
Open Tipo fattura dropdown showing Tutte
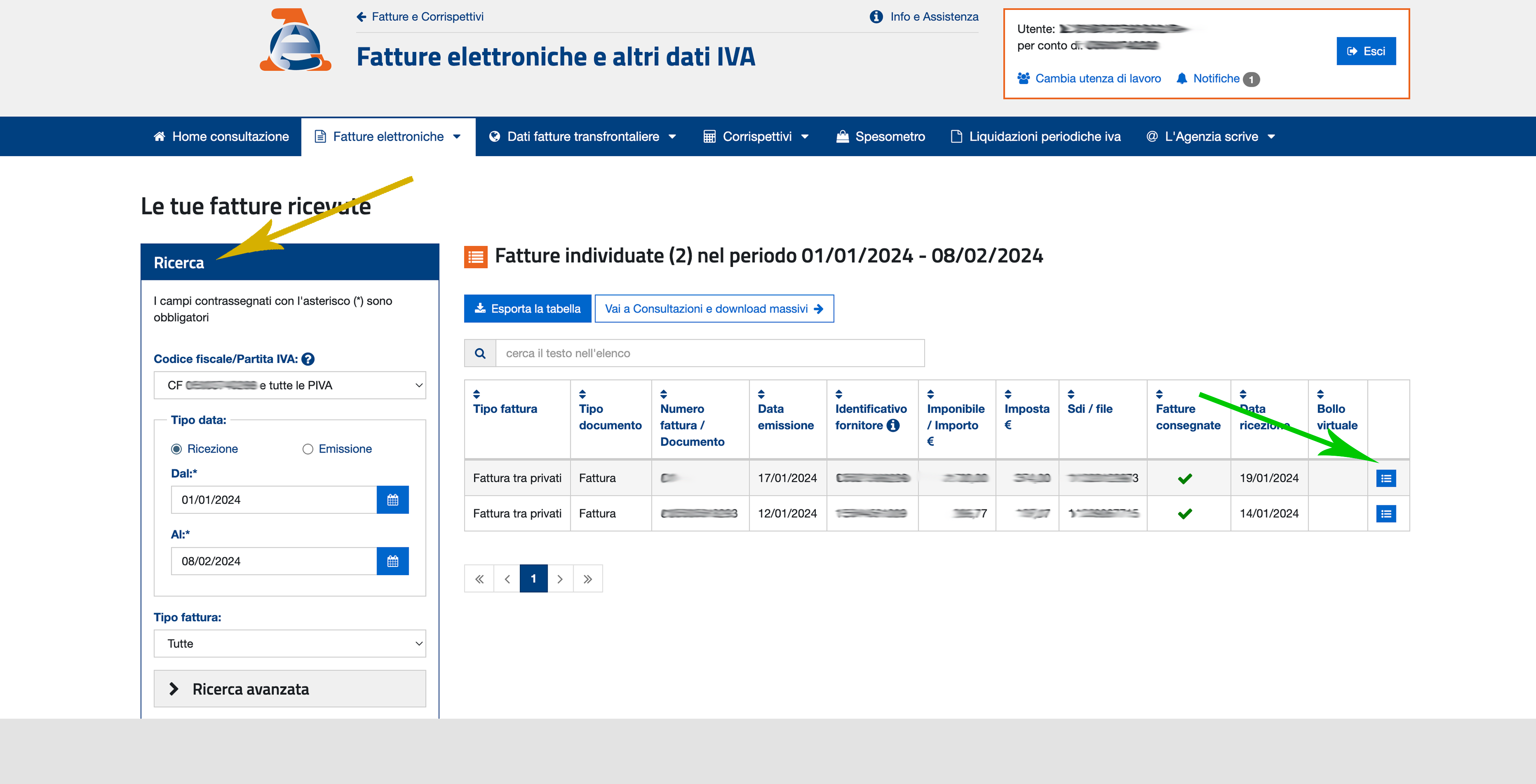point(290,644)
